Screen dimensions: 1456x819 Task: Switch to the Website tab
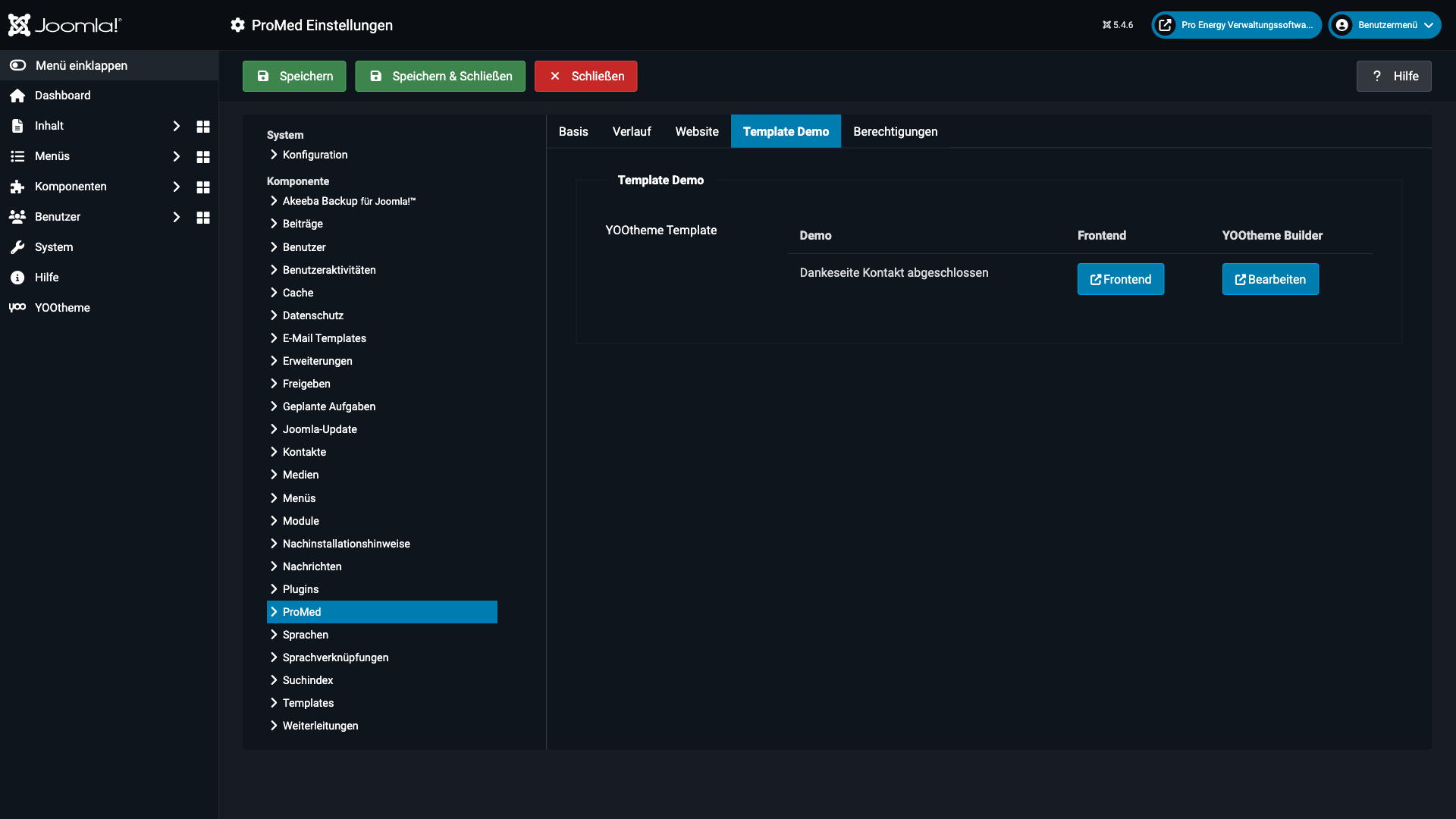697,131
